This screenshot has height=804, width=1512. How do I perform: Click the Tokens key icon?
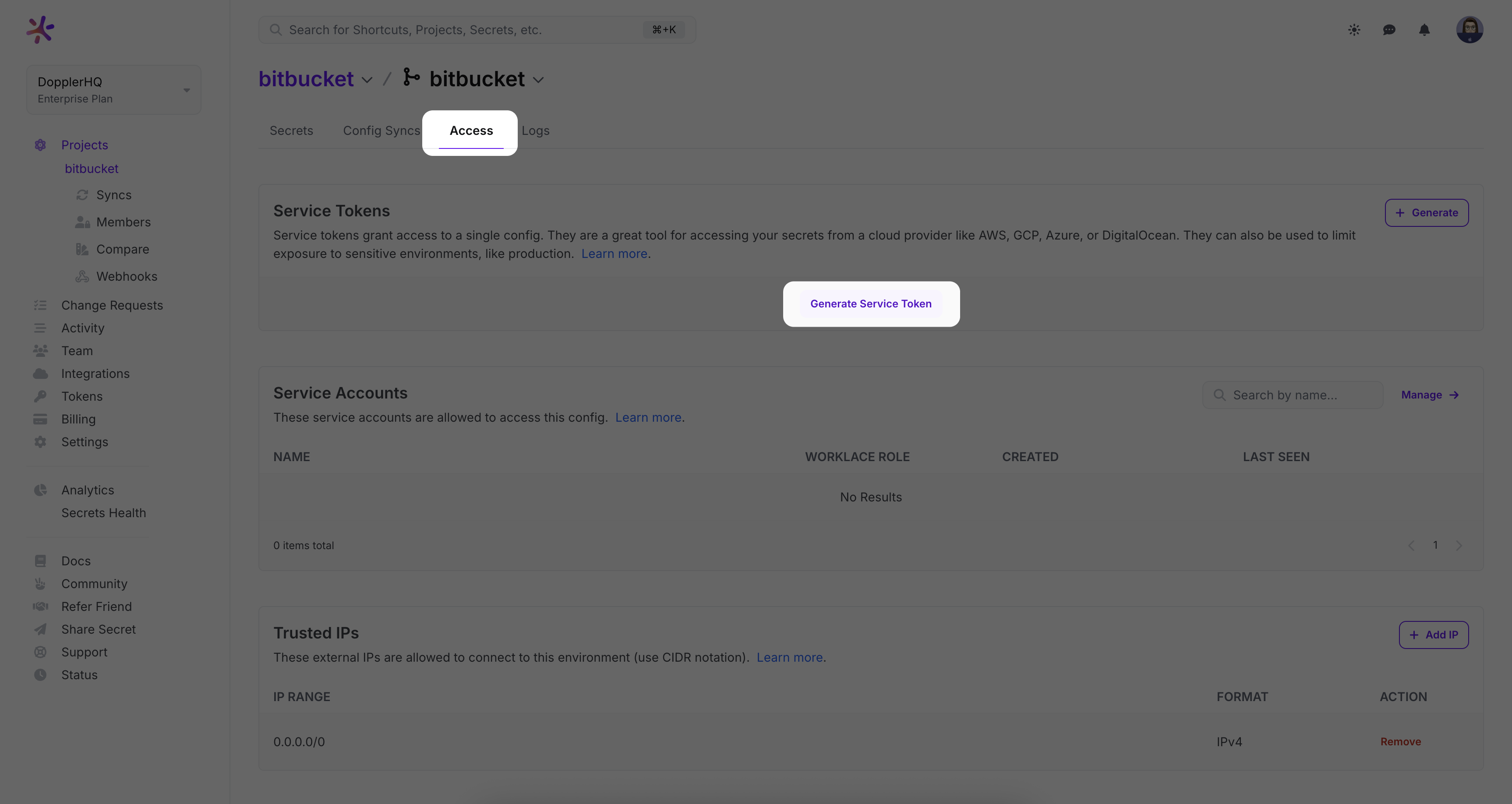[x=40, y=397]
